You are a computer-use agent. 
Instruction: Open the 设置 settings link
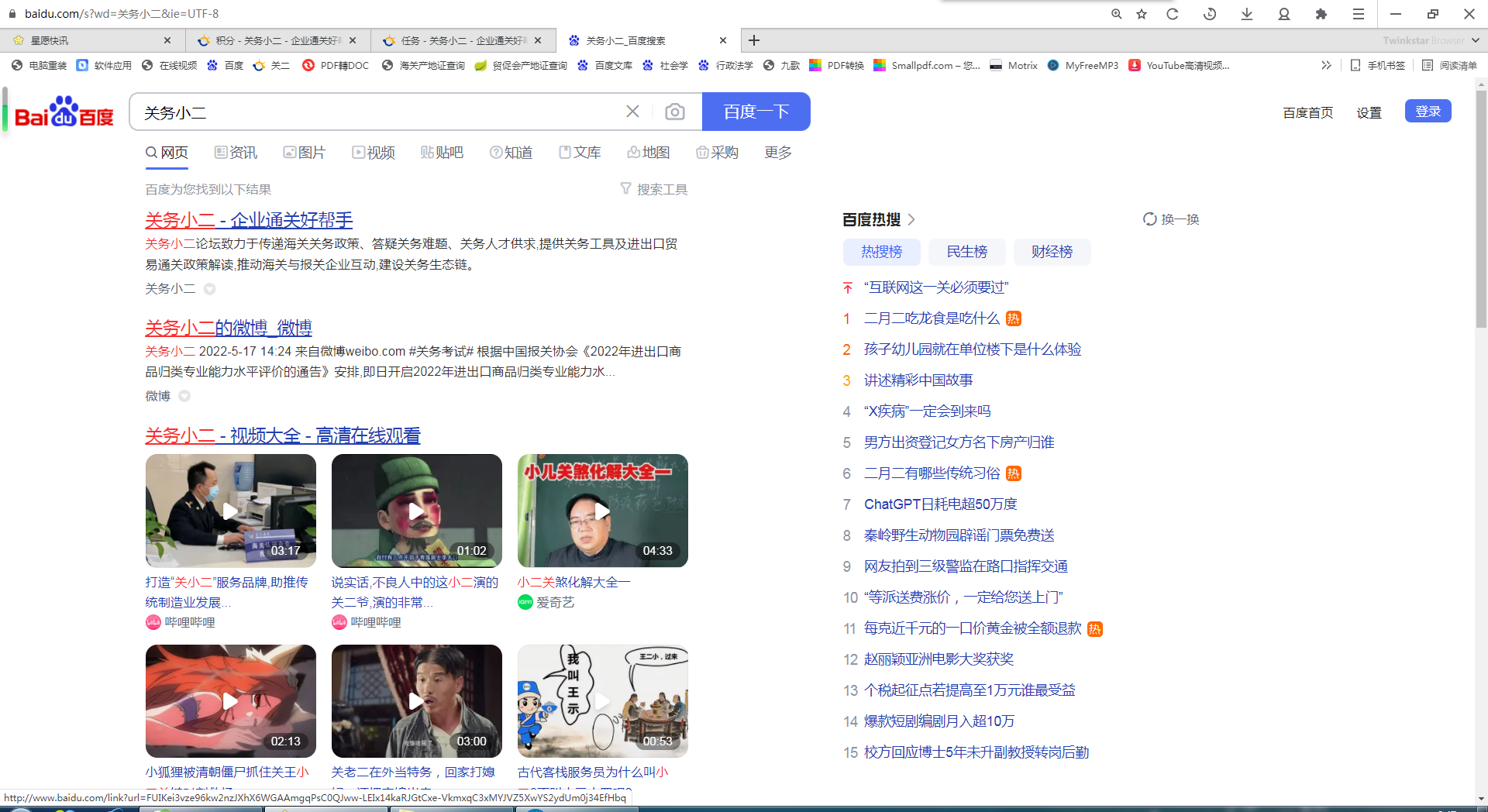click(x=1369, y=113)
